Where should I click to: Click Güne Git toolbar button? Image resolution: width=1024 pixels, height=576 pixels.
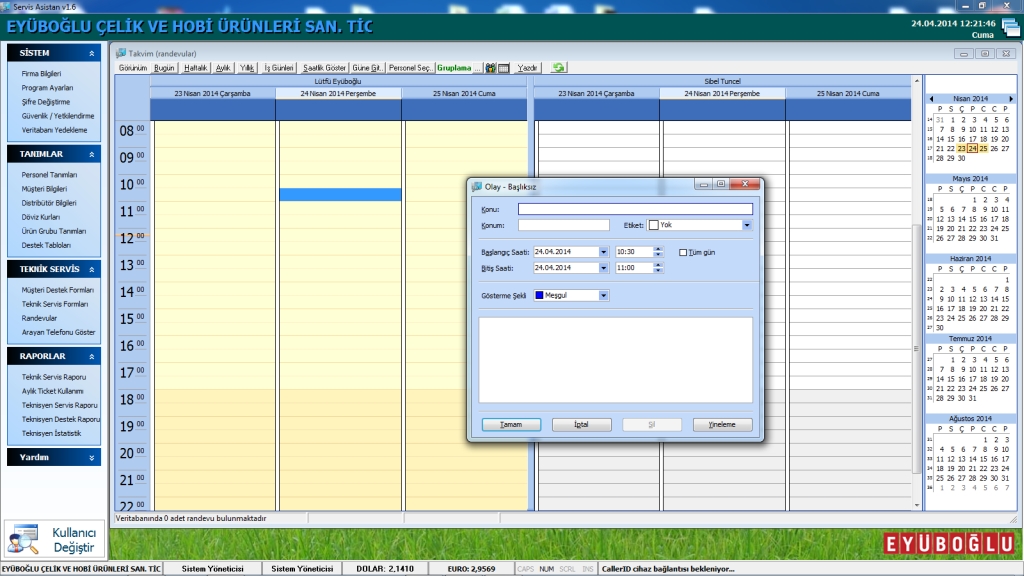(x=366, y=68)
